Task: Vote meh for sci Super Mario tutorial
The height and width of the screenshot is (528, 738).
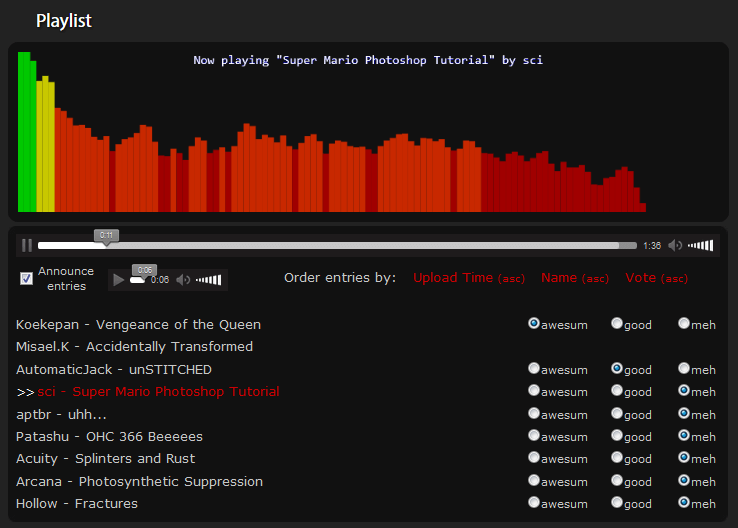Action: (684, 390)
